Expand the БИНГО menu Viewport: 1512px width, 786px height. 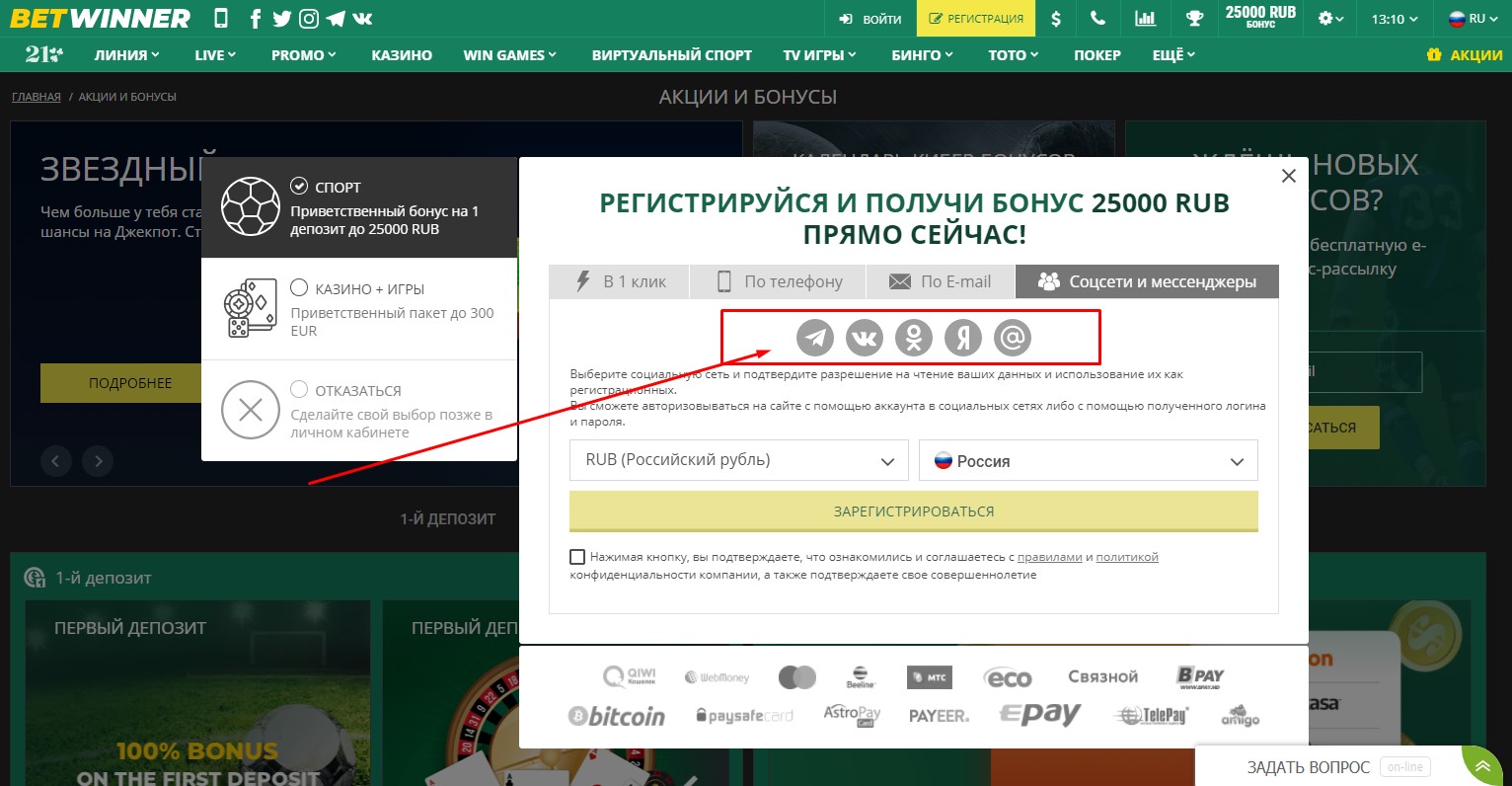(922, 55)
